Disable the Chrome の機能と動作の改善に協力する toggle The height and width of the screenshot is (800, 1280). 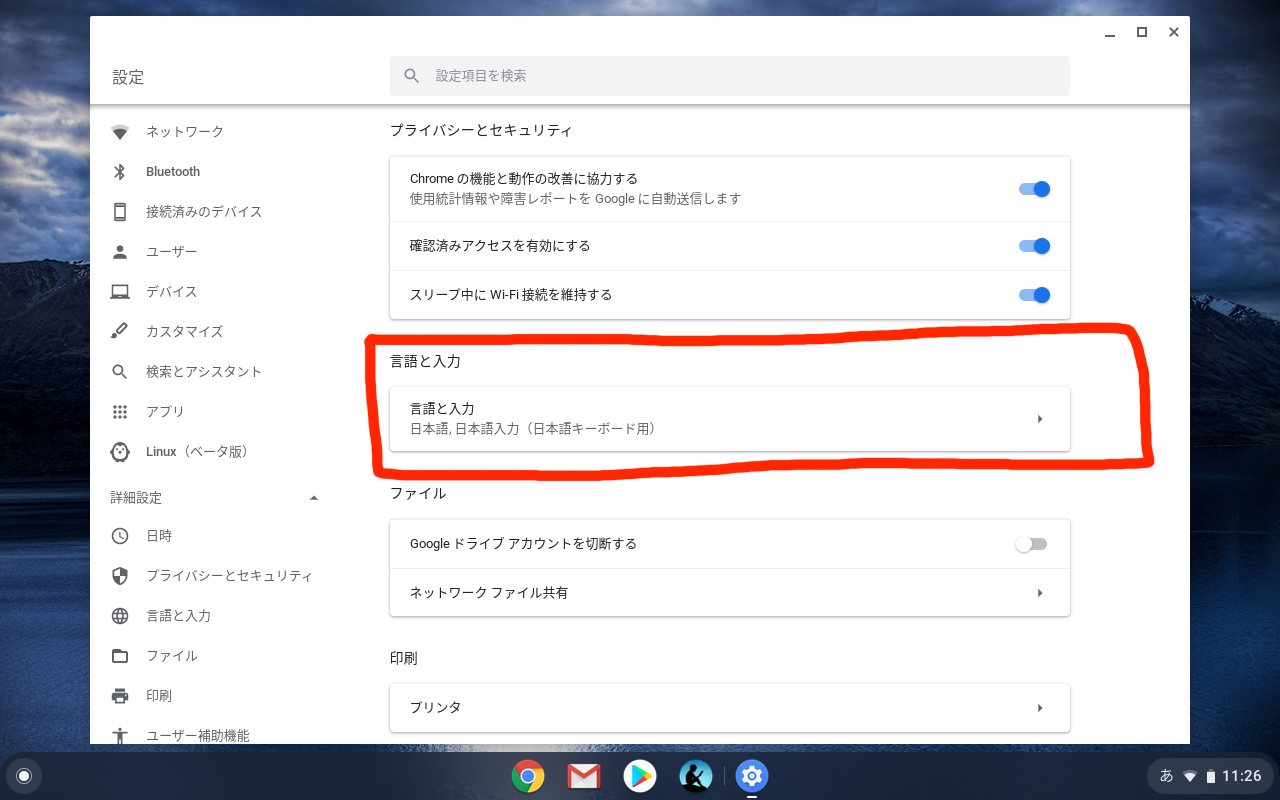pos(1034,188)
